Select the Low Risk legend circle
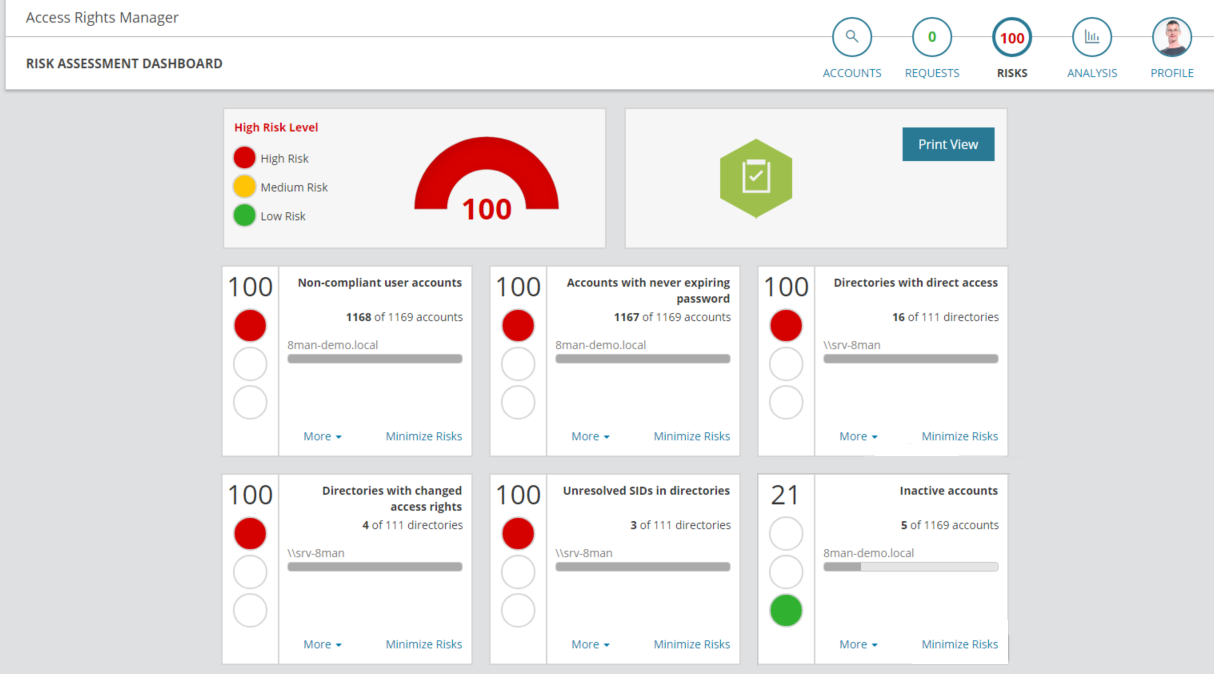This screenshot has height=674, width=1214. click(245, 216)
